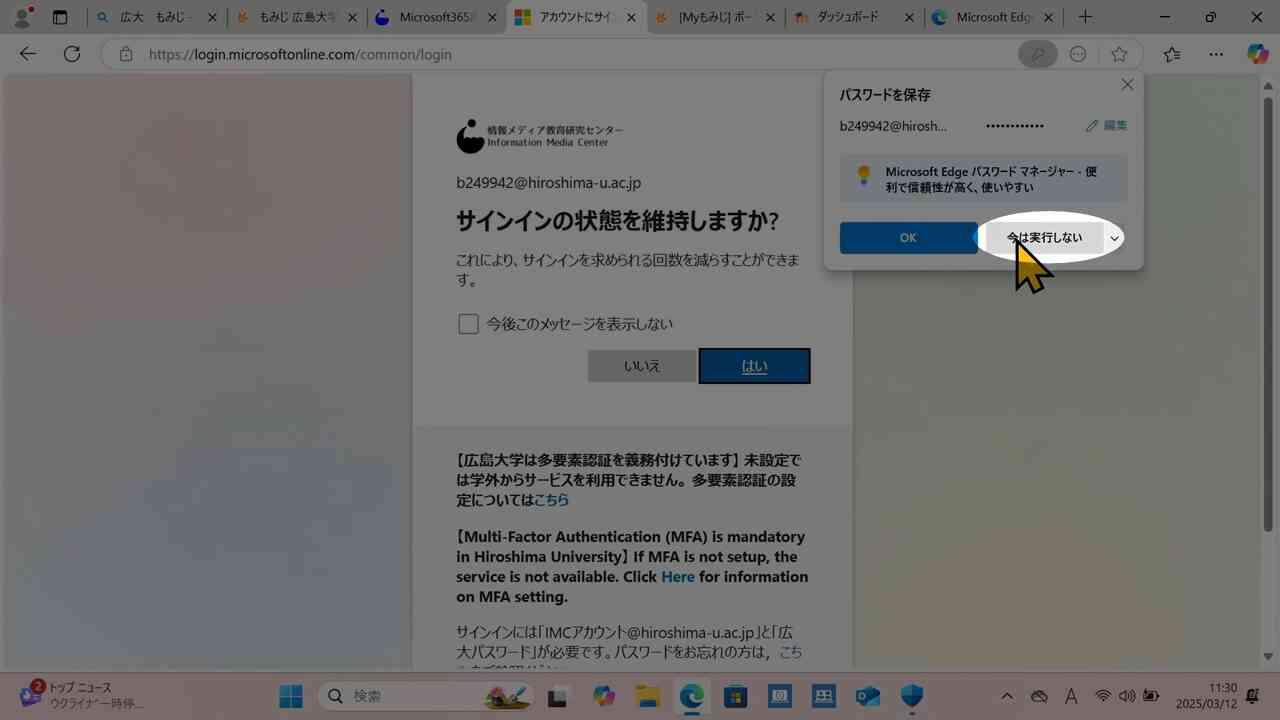Open the こちら link about MFA setup

(551, 500)
